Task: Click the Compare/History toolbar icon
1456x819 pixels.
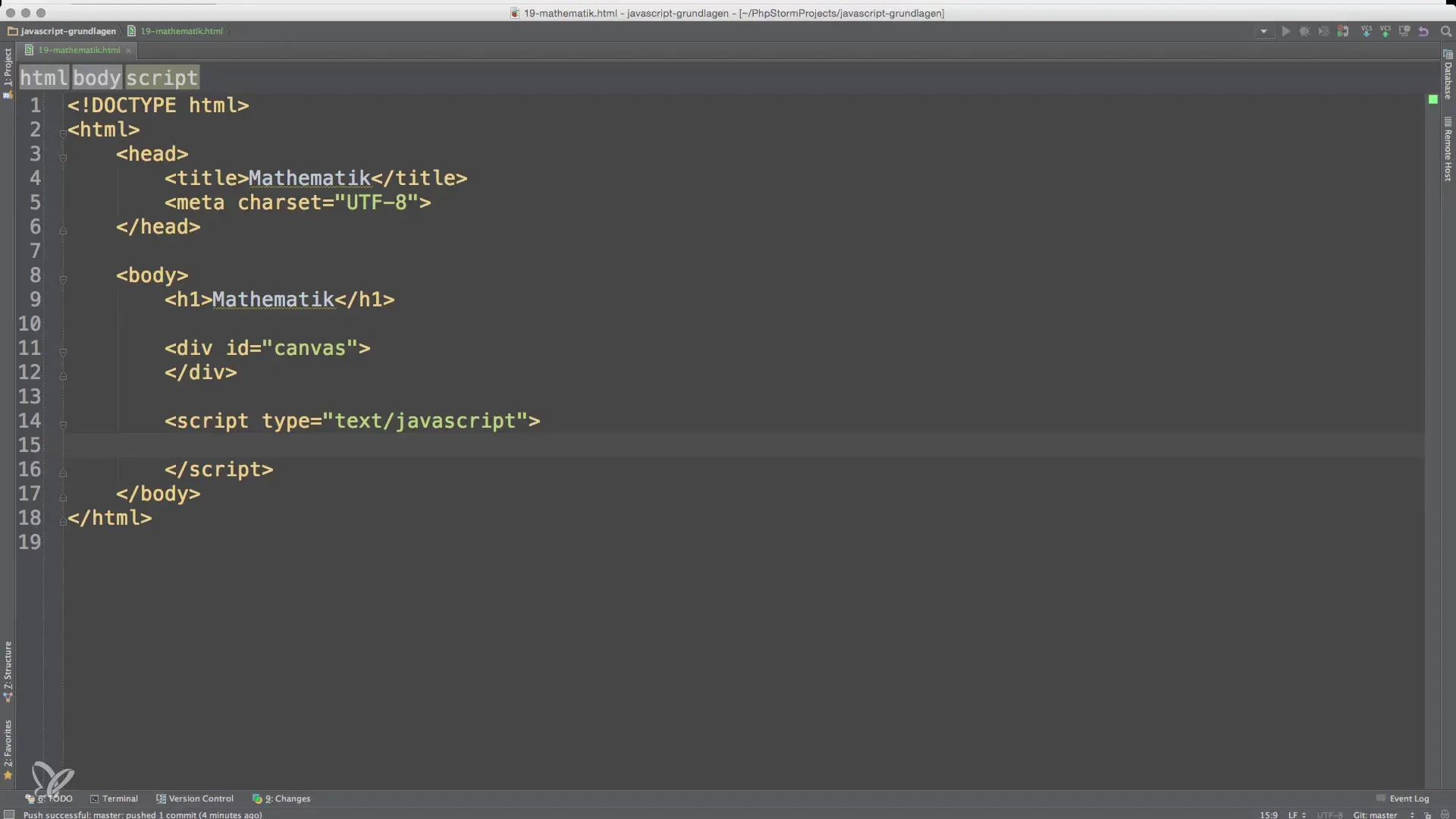Action: pyautogui.click(x=1404, y=31)
